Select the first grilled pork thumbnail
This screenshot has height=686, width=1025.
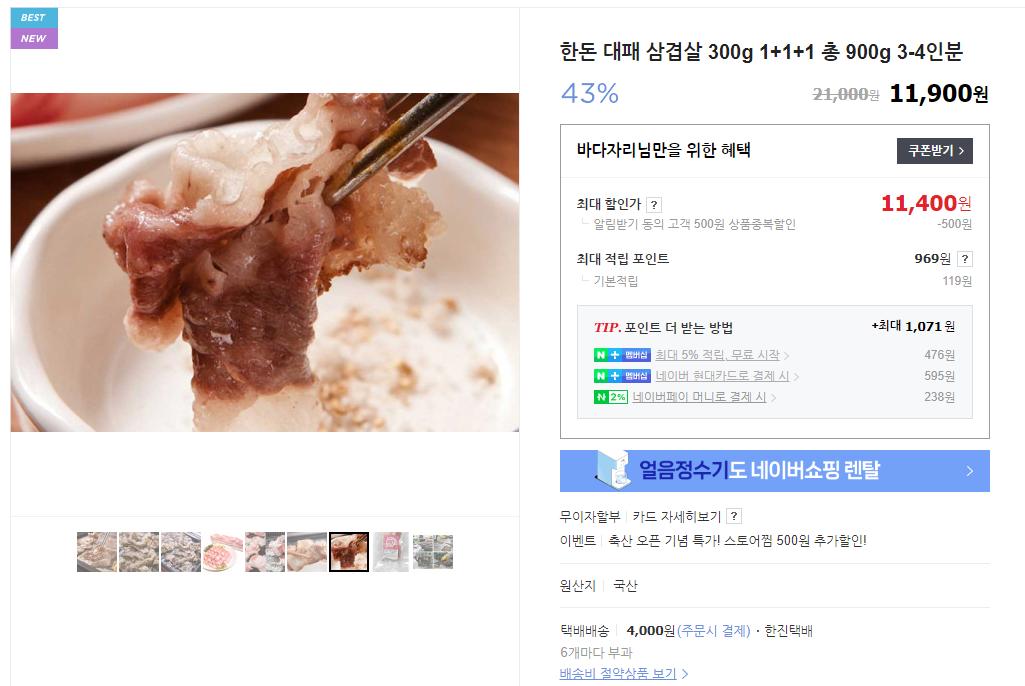(97, 552)
